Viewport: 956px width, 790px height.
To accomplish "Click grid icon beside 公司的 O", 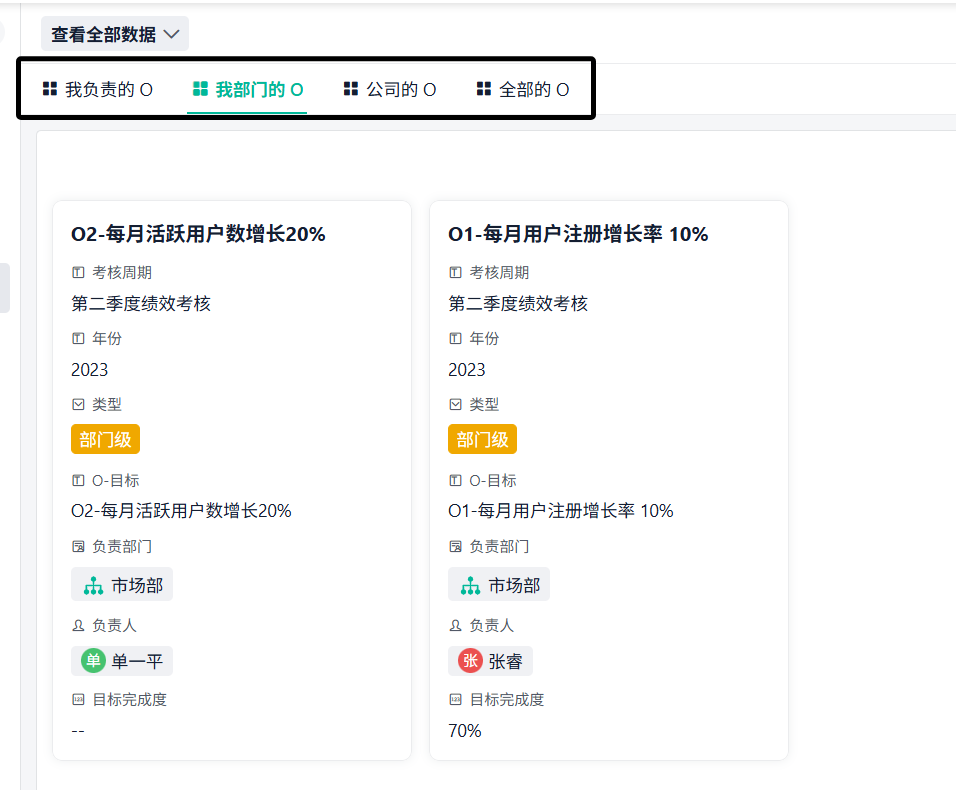I will point(351,89).
